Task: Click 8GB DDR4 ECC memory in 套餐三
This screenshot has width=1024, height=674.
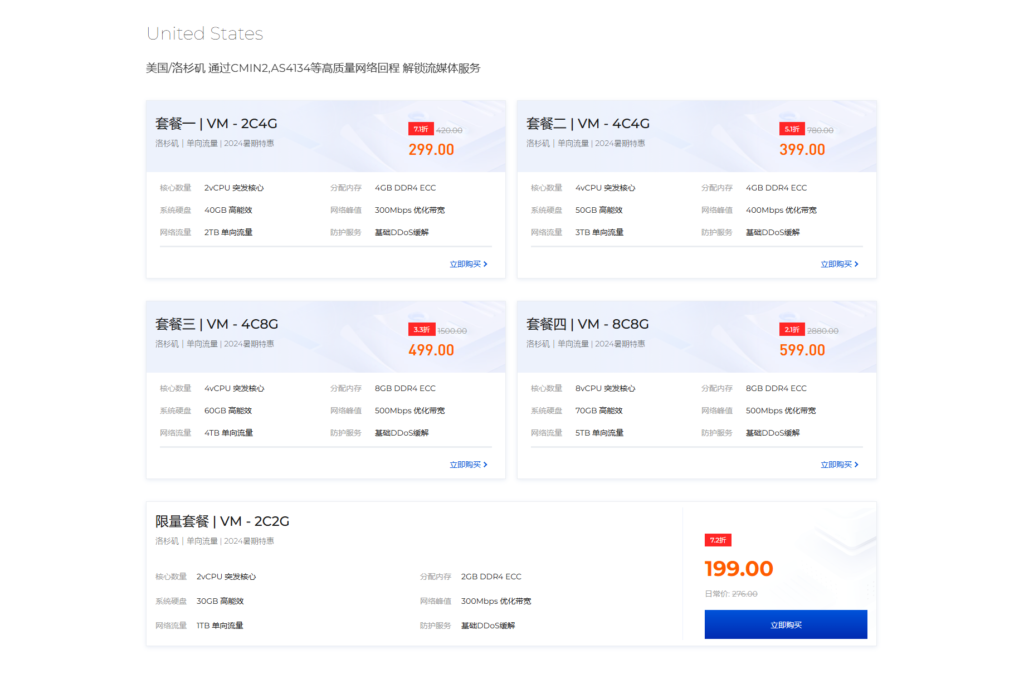Action: 405,389
